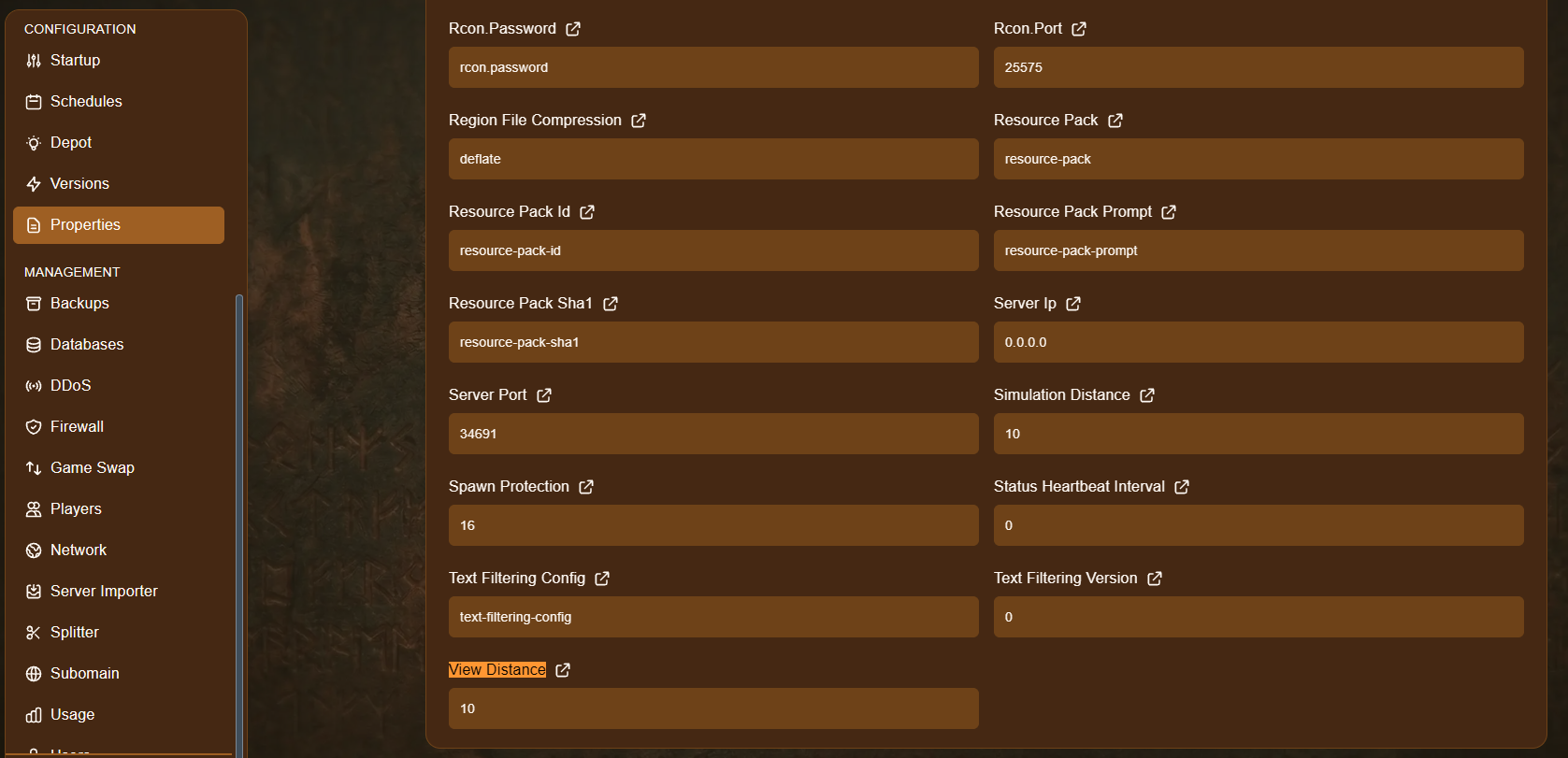Open external link icon beside Resource Pack Id
The image size is (1568, 758).
587,212
